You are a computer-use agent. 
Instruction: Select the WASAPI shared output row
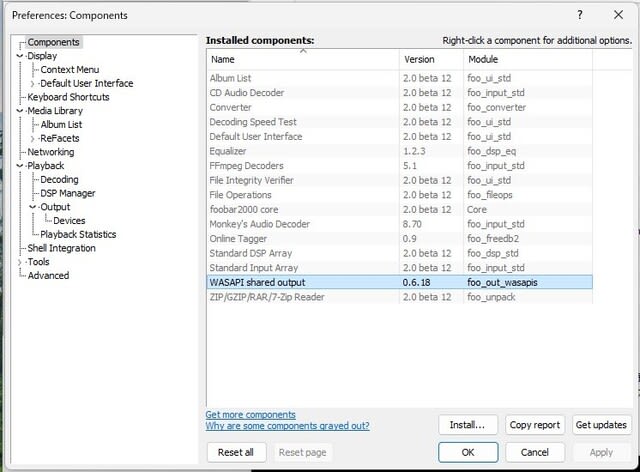400,283
